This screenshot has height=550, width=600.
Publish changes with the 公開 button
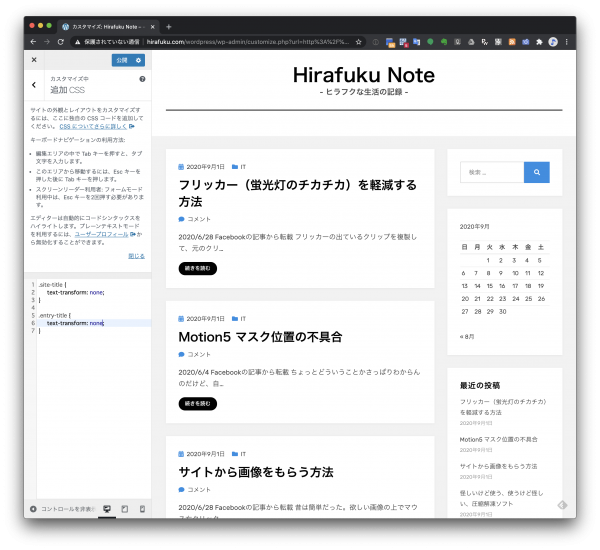coord(121,60)
